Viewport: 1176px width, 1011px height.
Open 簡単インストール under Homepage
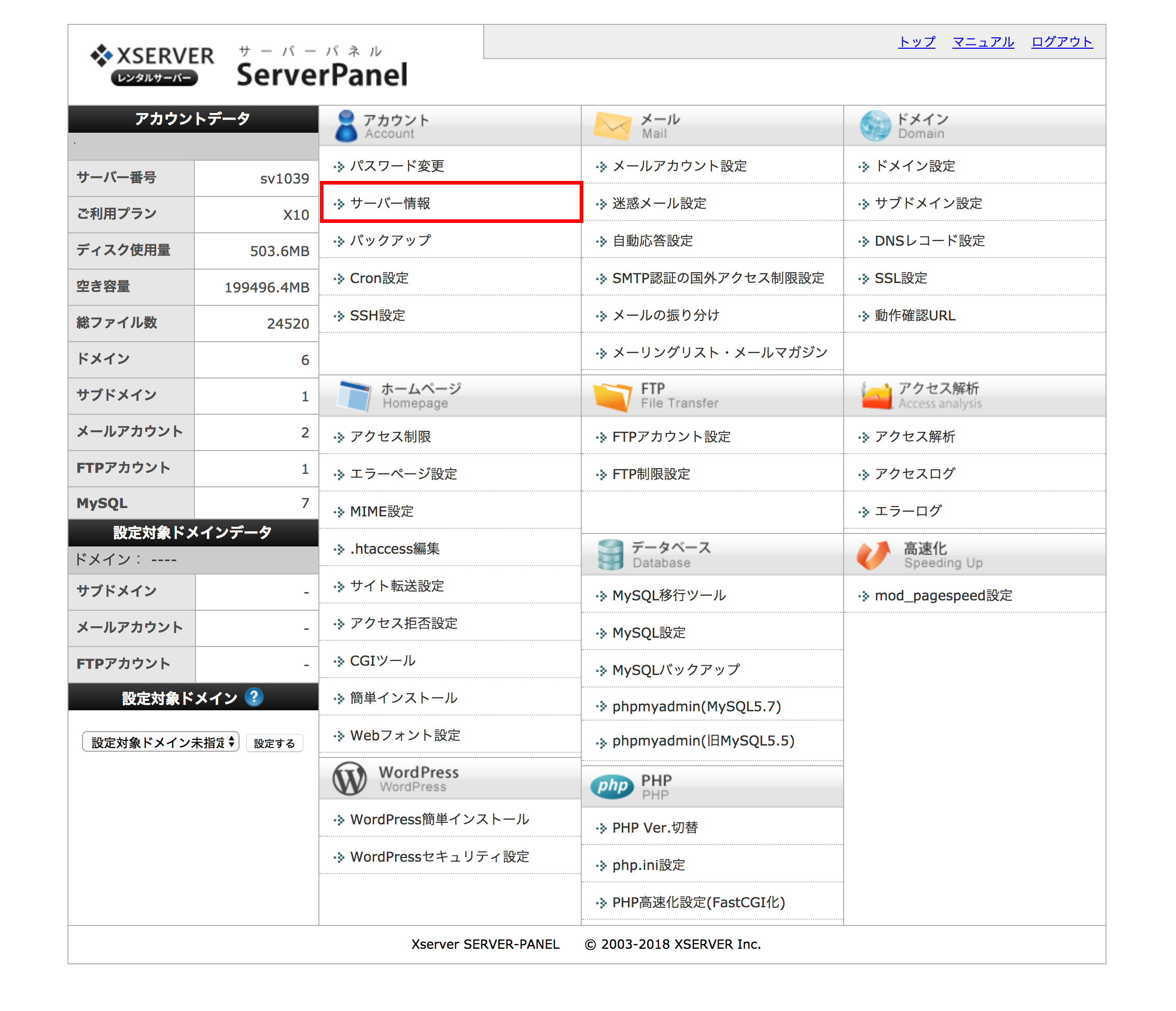pyautogui.click(x=403, y=698)
